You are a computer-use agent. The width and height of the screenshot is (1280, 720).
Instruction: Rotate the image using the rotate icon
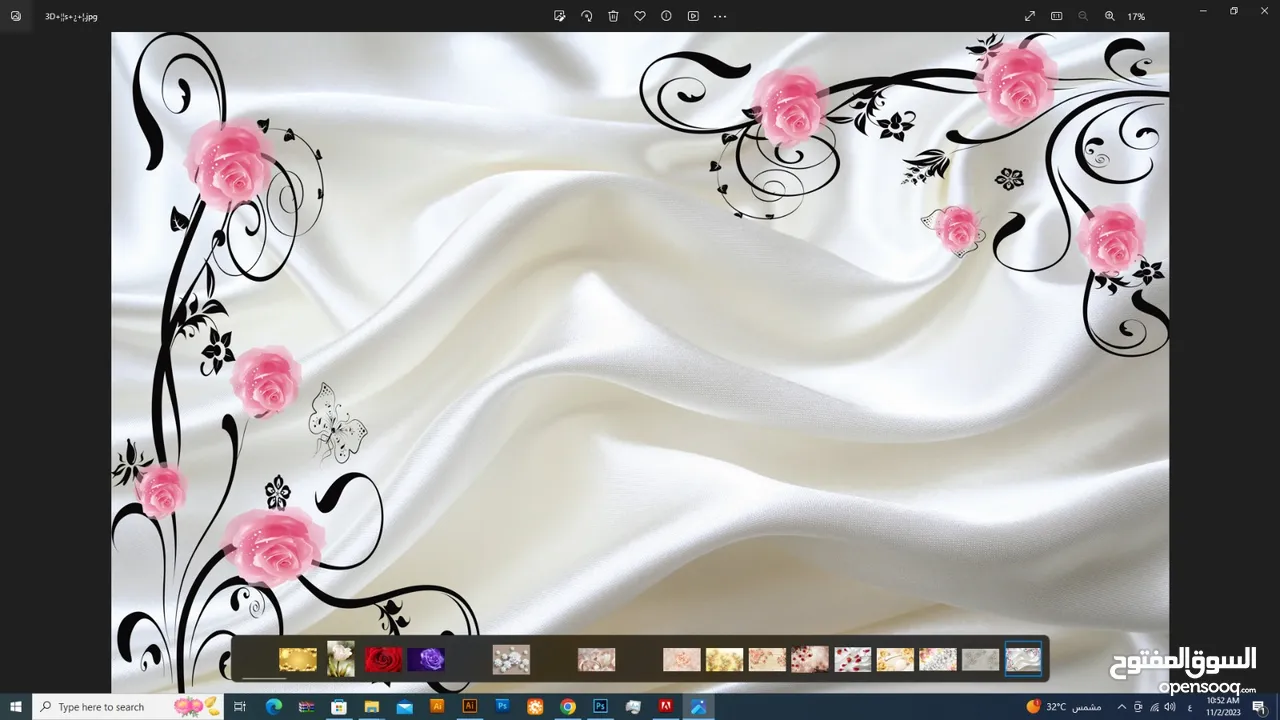[x=587, y=16]
